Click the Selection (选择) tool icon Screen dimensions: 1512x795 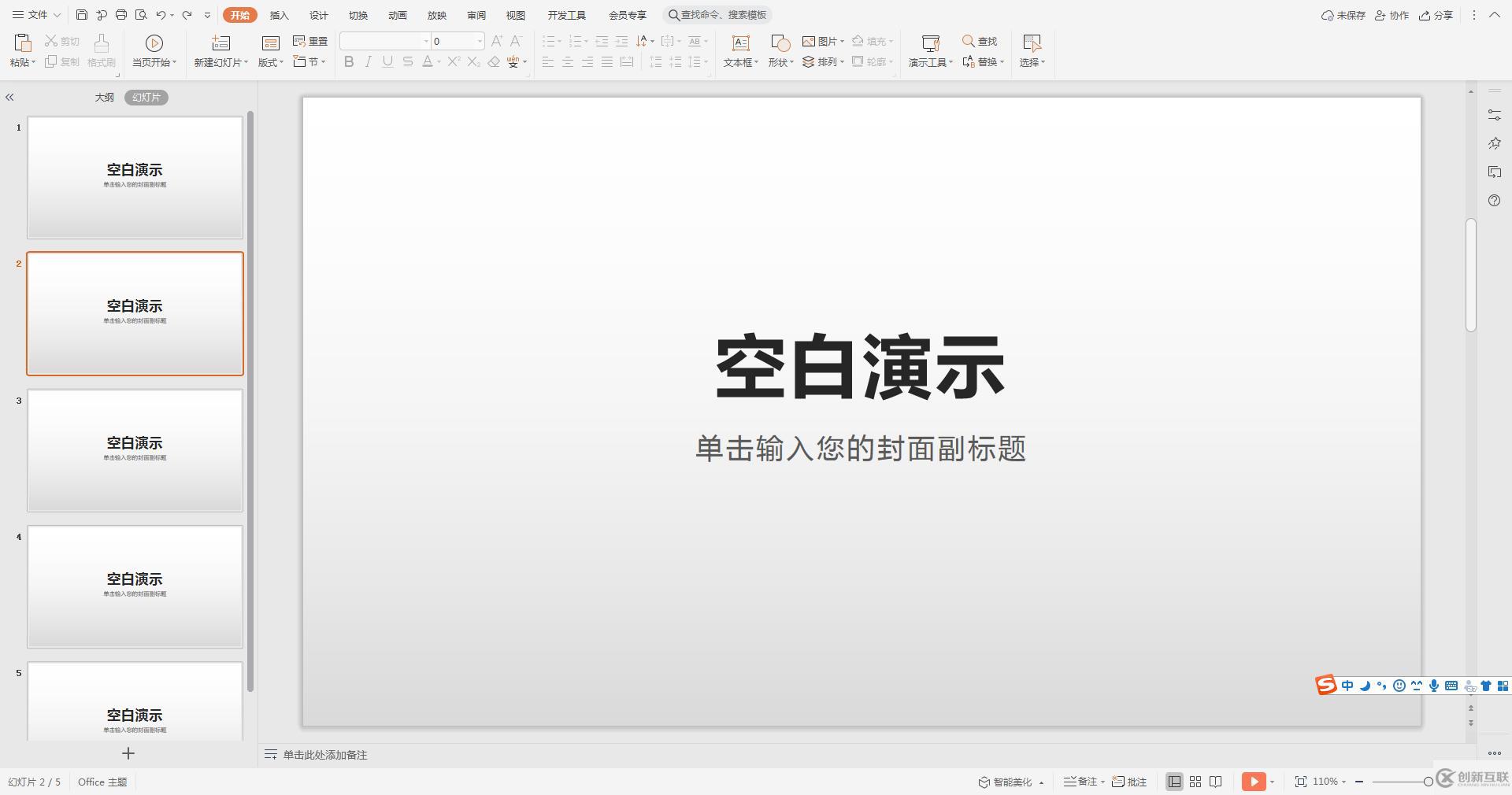tap(1032, 43)
